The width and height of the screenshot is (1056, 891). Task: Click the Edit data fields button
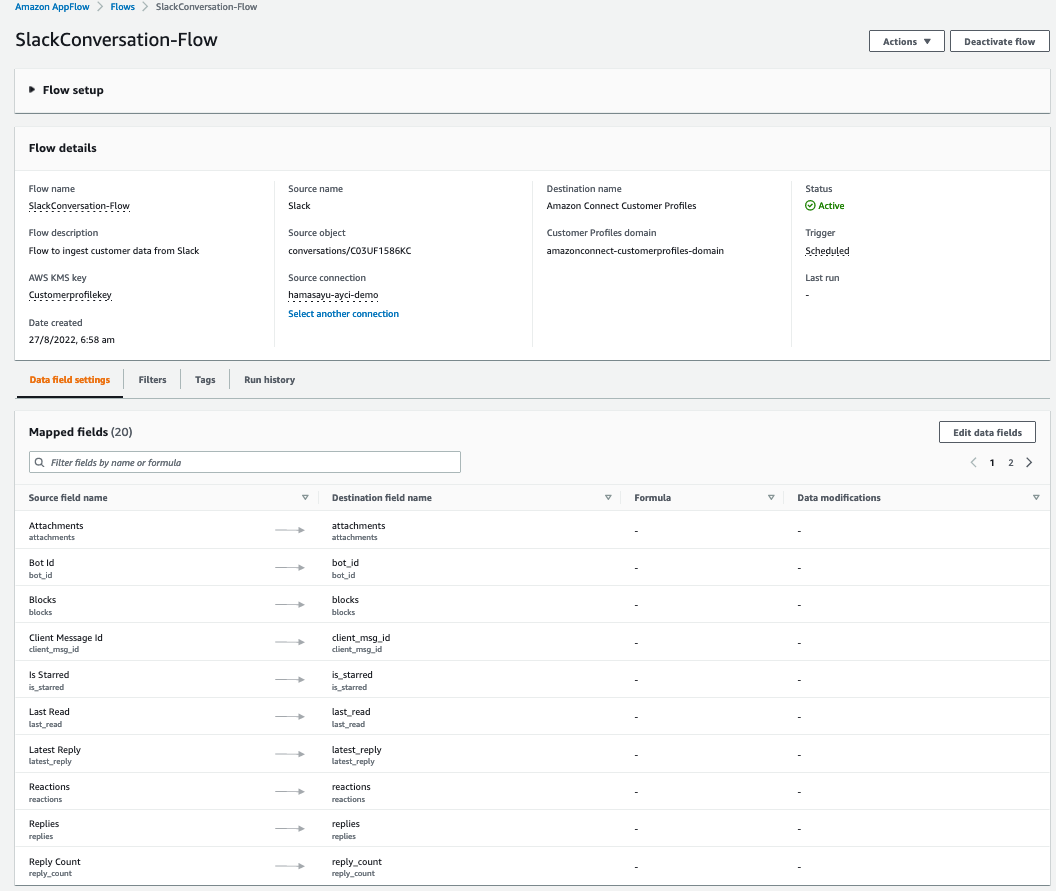coord(987,432)
